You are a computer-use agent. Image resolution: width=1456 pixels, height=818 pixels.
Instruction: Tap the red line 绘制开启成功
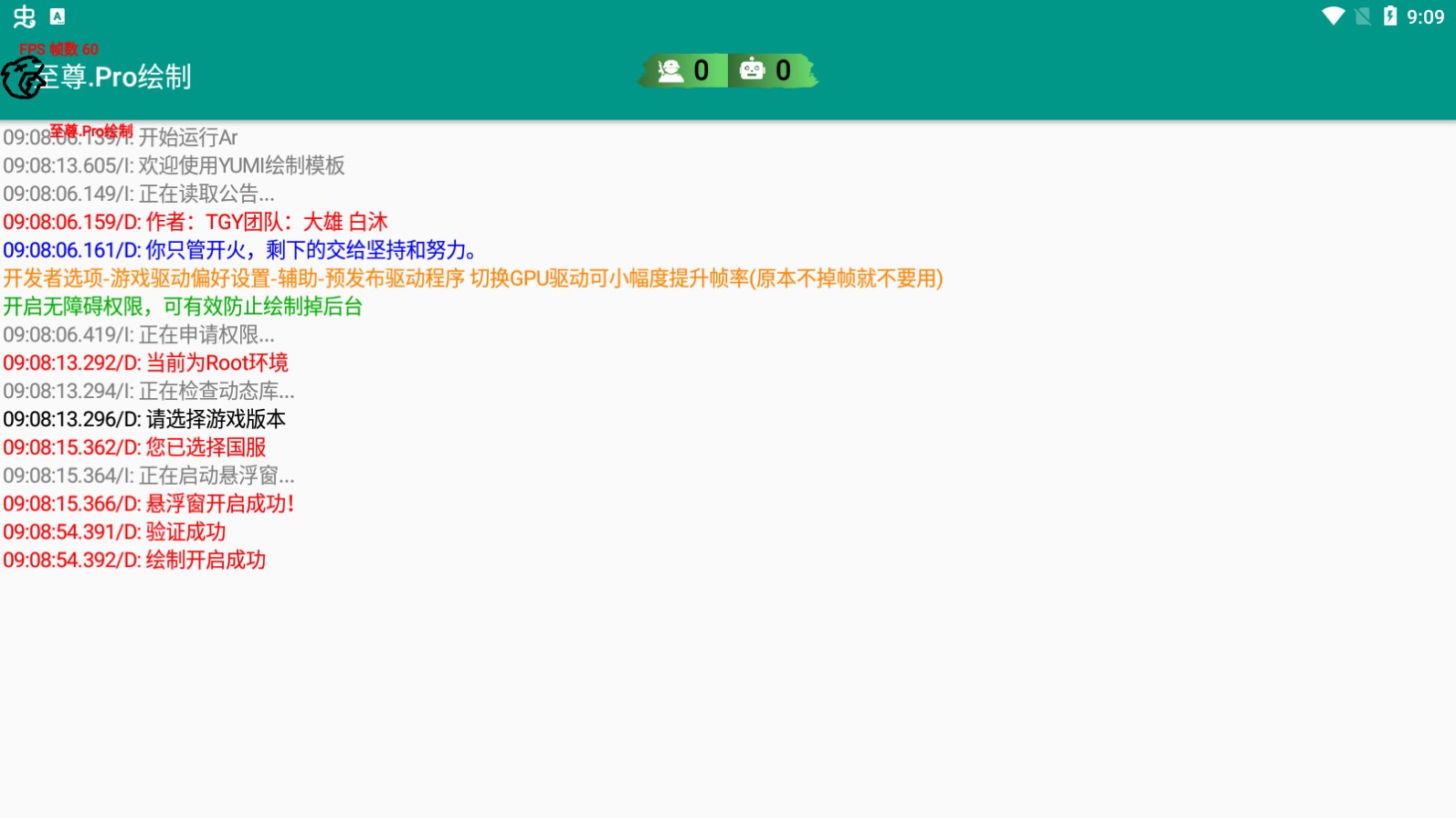coord(134,561)
